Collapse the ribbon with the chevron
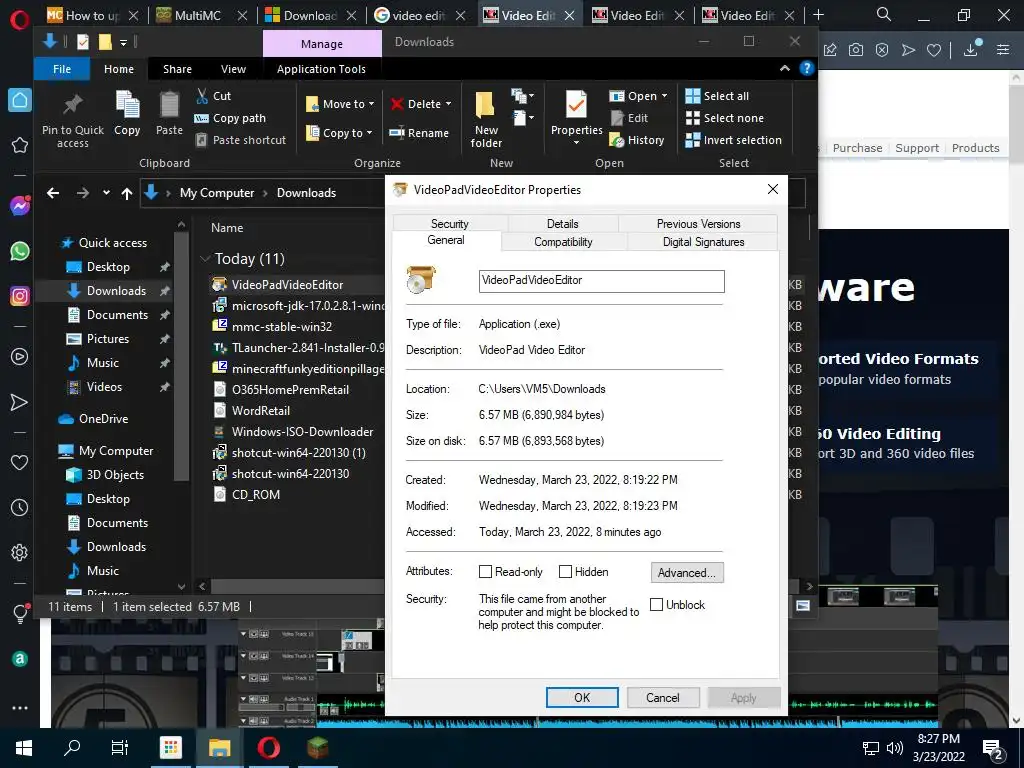 [x=784, y=69]
